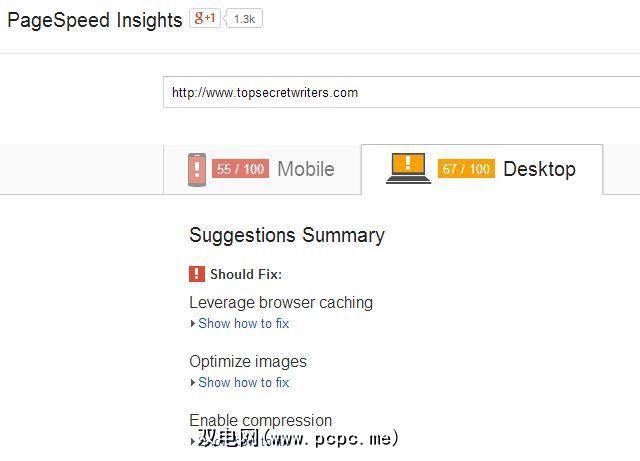
Task: Select the Desktop tab label
Action: click(539, 169)
